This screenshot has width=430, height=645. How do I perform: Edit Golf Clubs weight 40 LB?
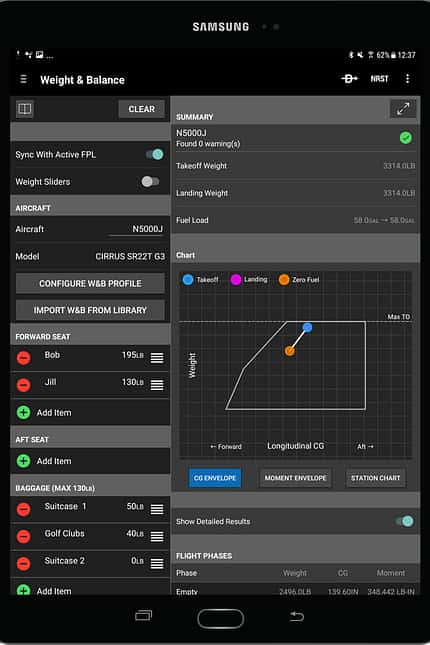[x=135, y=534]
